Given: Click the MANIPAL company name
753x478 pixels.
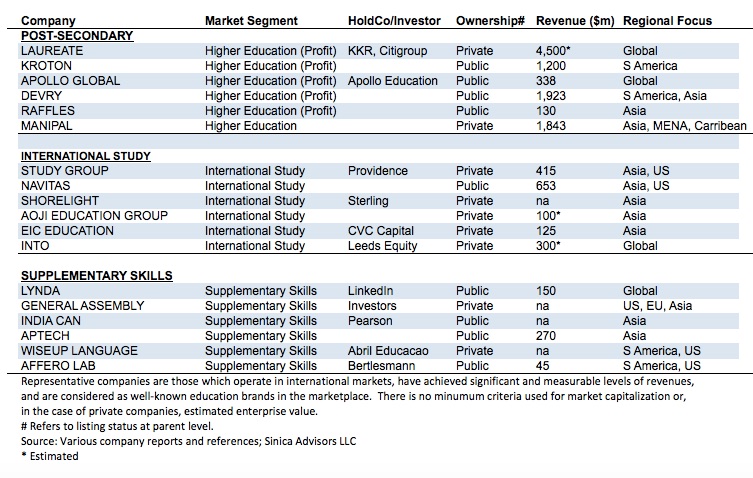Looking at the screenshot, I should (47, 126).
